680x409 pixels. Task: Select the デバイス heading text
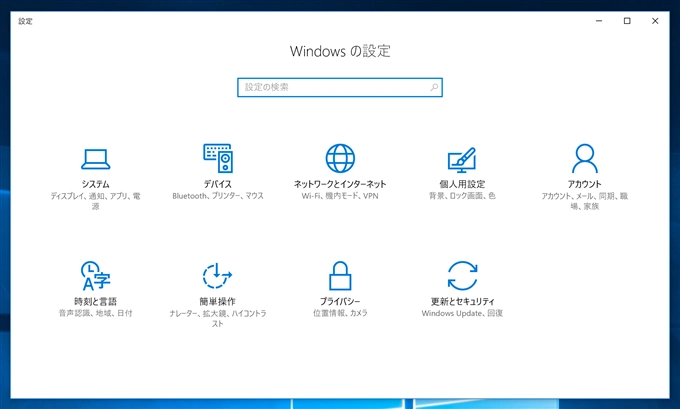point(218,184)
